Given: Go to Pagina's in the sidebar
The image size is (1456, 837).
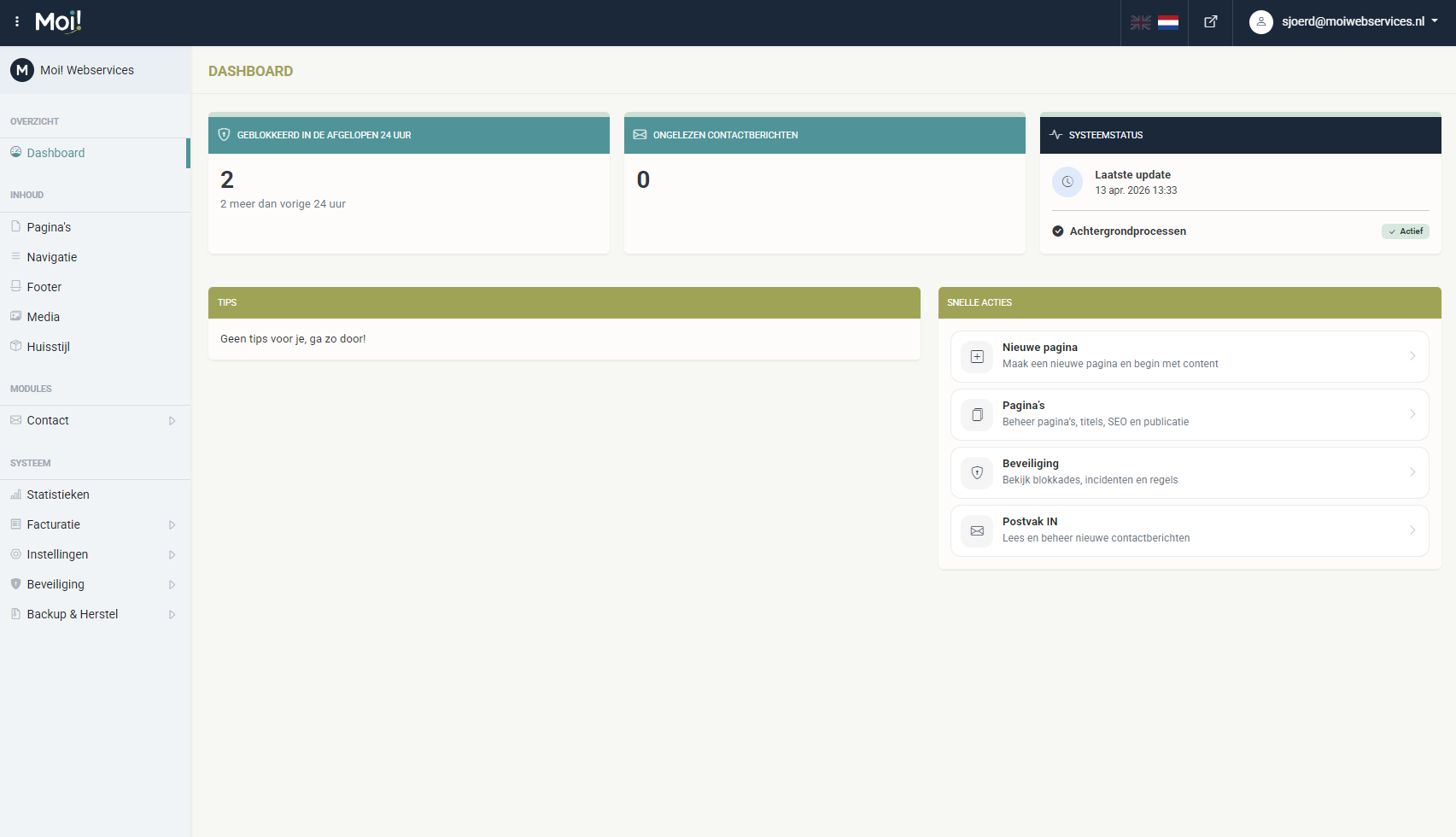Looking at the screenshot, I should coord(49,227).
